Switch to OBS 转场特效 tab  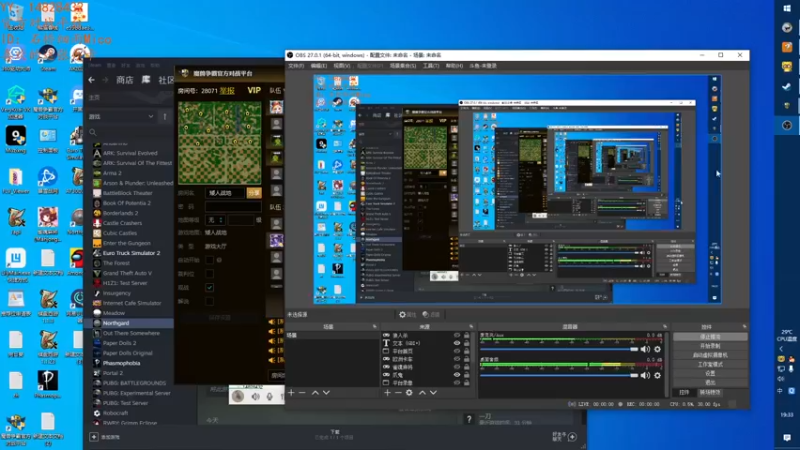710,392
